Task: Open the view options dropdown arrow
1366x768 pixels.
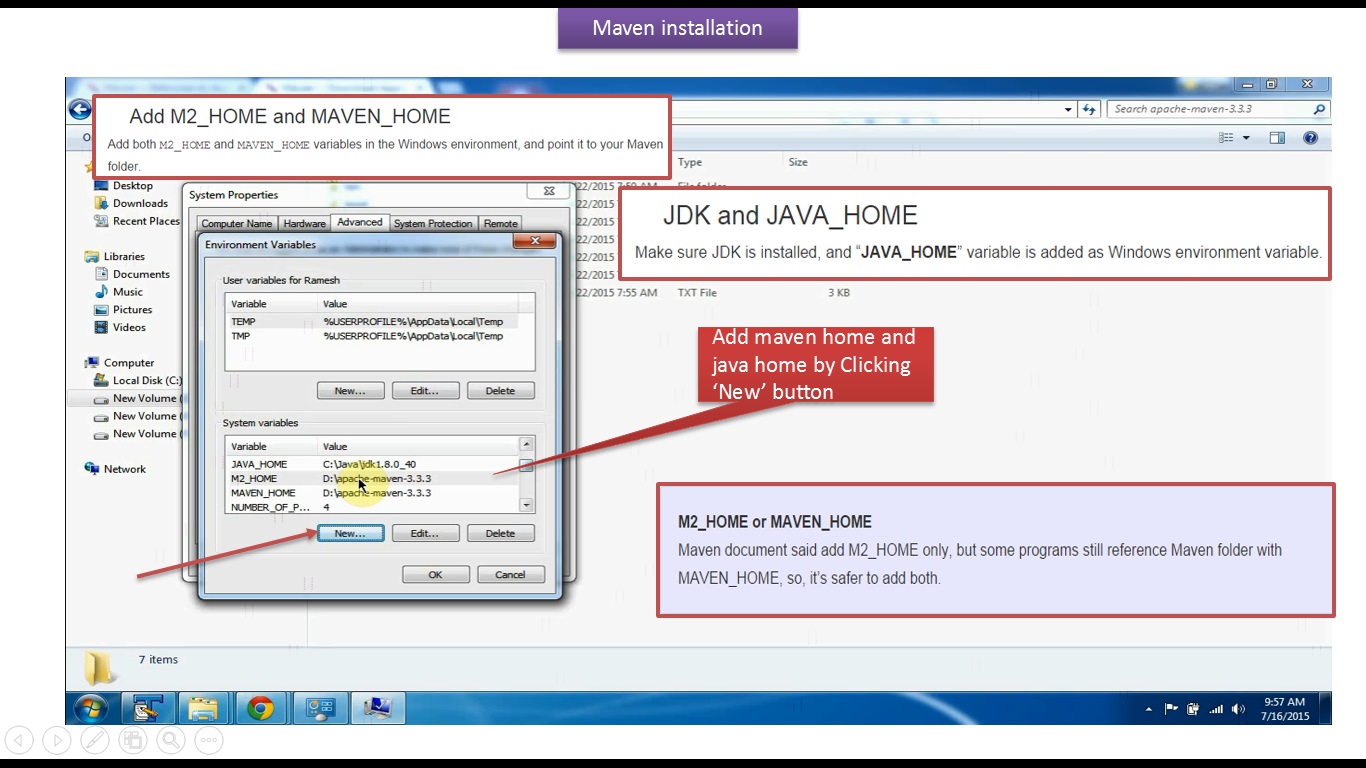Action: coord(1246,138)
